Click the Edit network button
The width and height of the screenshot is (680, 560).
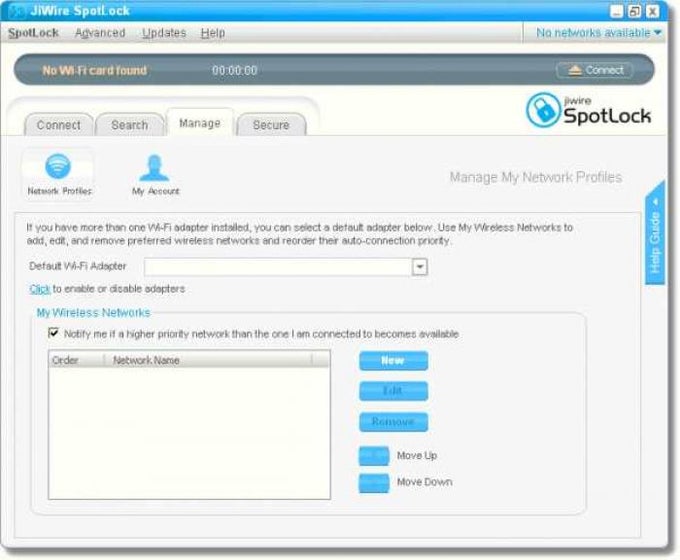[393, 391]
